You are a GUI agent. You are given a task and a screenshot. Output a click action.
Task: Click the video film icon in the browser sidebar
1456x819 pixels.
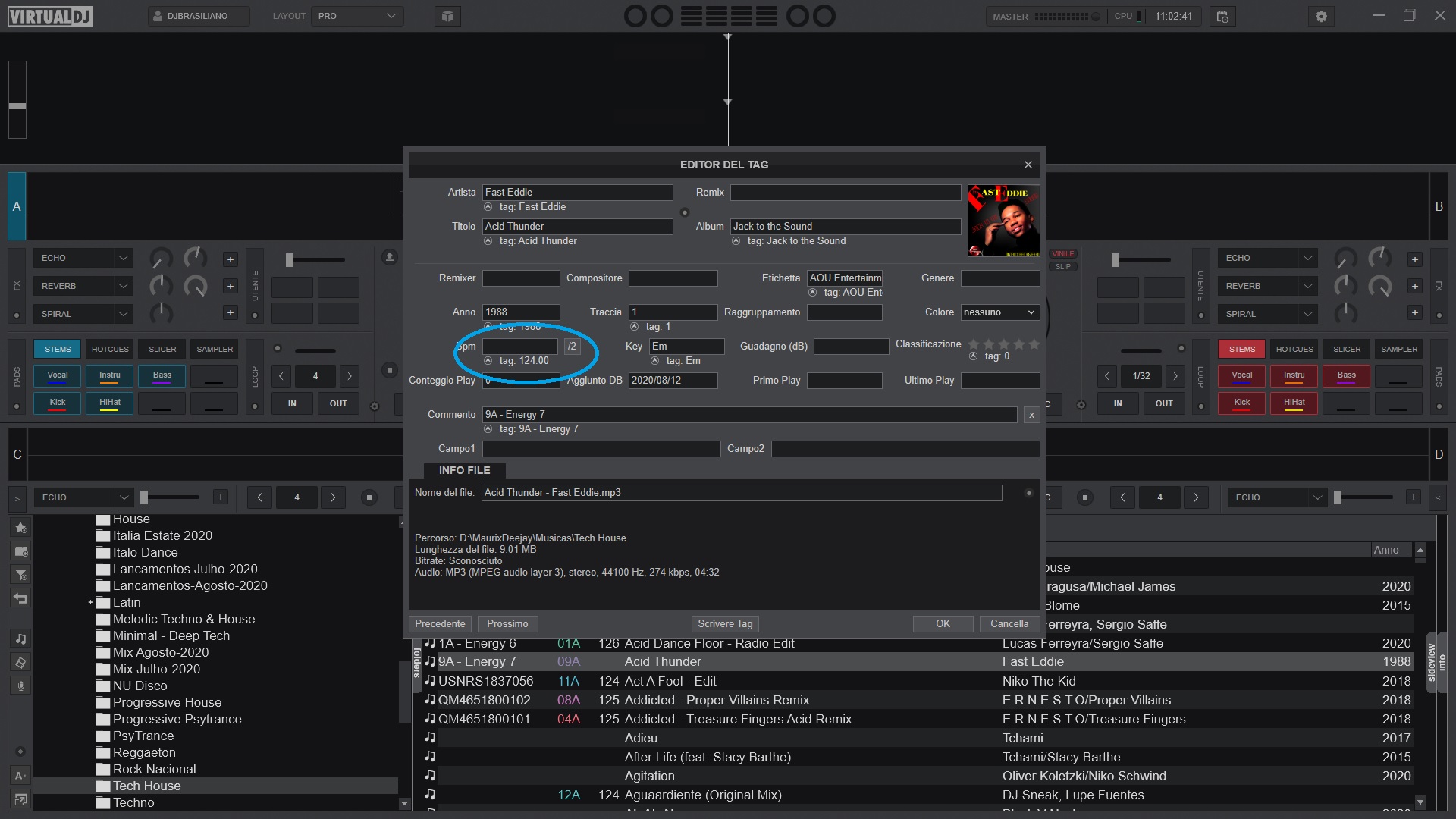pyautogui.click(x=20, y=663)
